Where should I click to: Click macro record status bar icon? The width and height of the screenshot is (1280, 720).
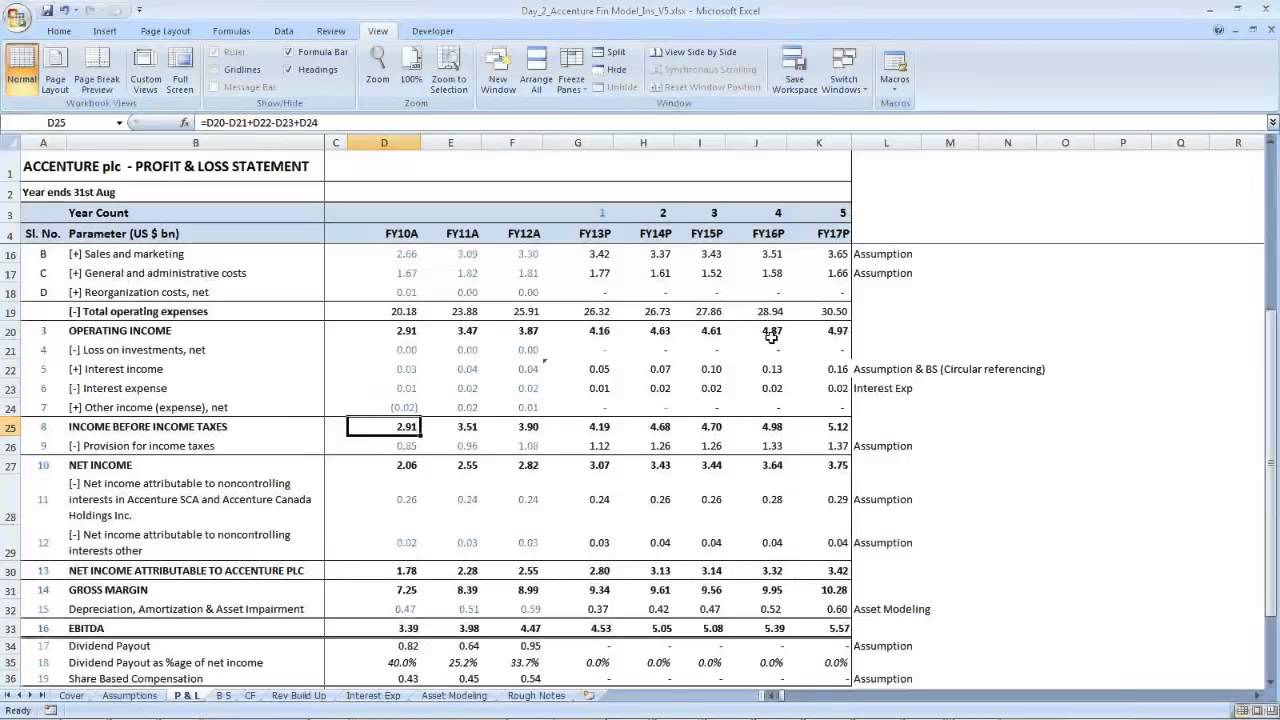click(51, 711)
